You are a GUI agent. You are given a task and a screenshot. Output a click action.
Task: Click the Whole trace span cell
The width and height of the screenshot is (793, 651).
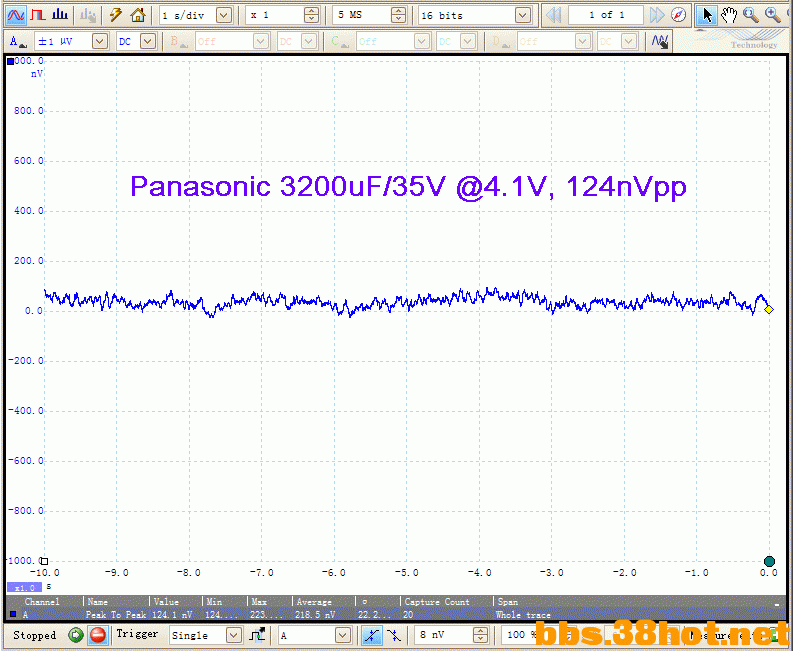(x=523, y=615)
